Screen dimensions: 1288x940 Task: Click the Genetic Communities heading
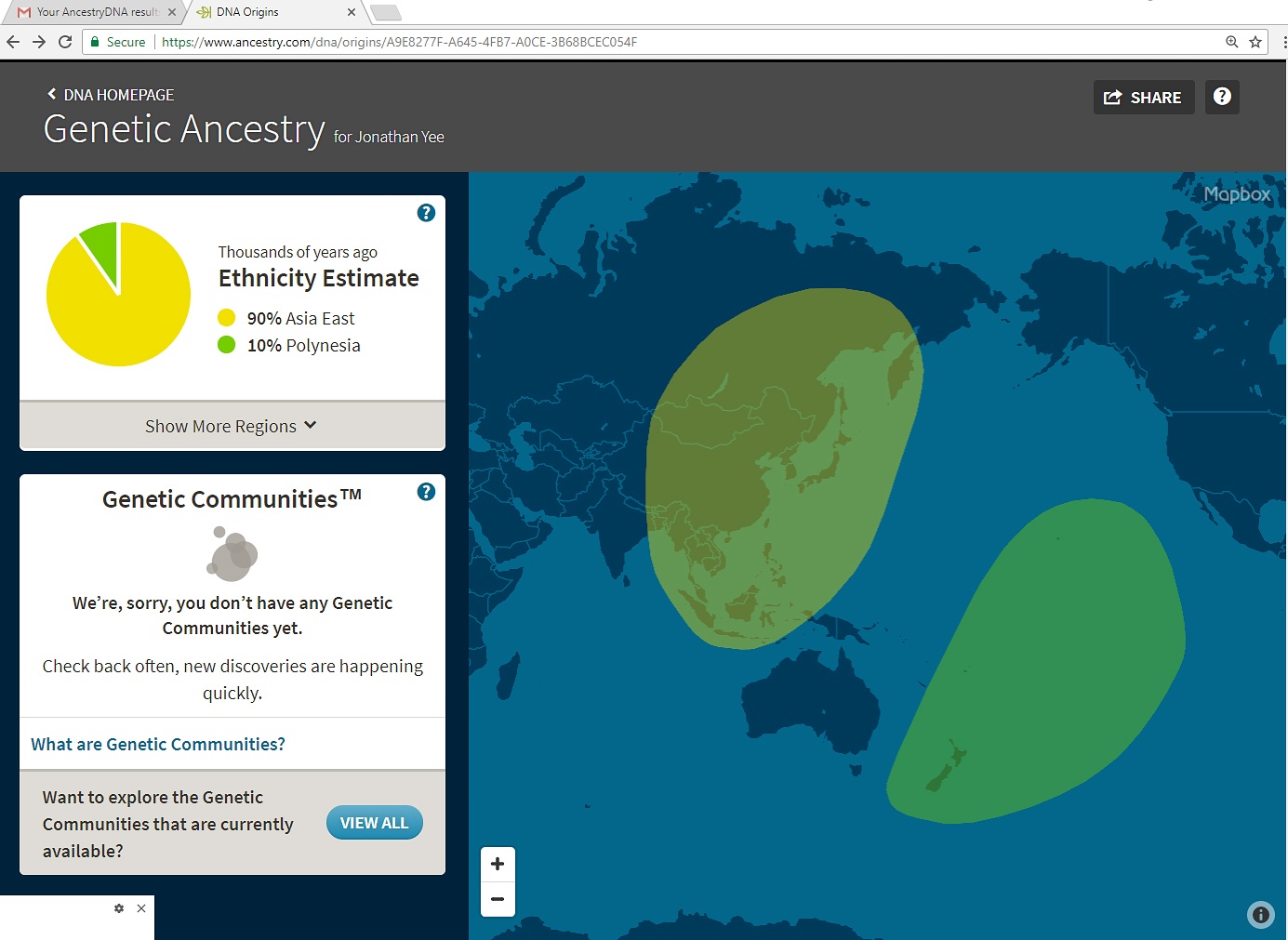click(x=232, y=499)
